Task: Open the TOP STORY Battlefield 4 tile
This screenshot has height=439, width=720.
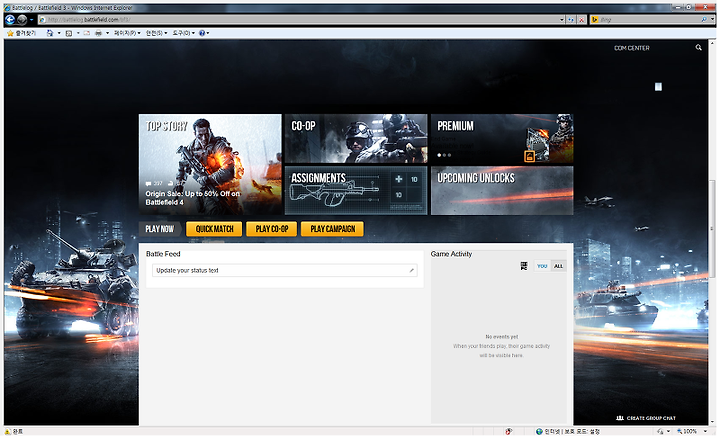Action: click(x=210, y=164)
